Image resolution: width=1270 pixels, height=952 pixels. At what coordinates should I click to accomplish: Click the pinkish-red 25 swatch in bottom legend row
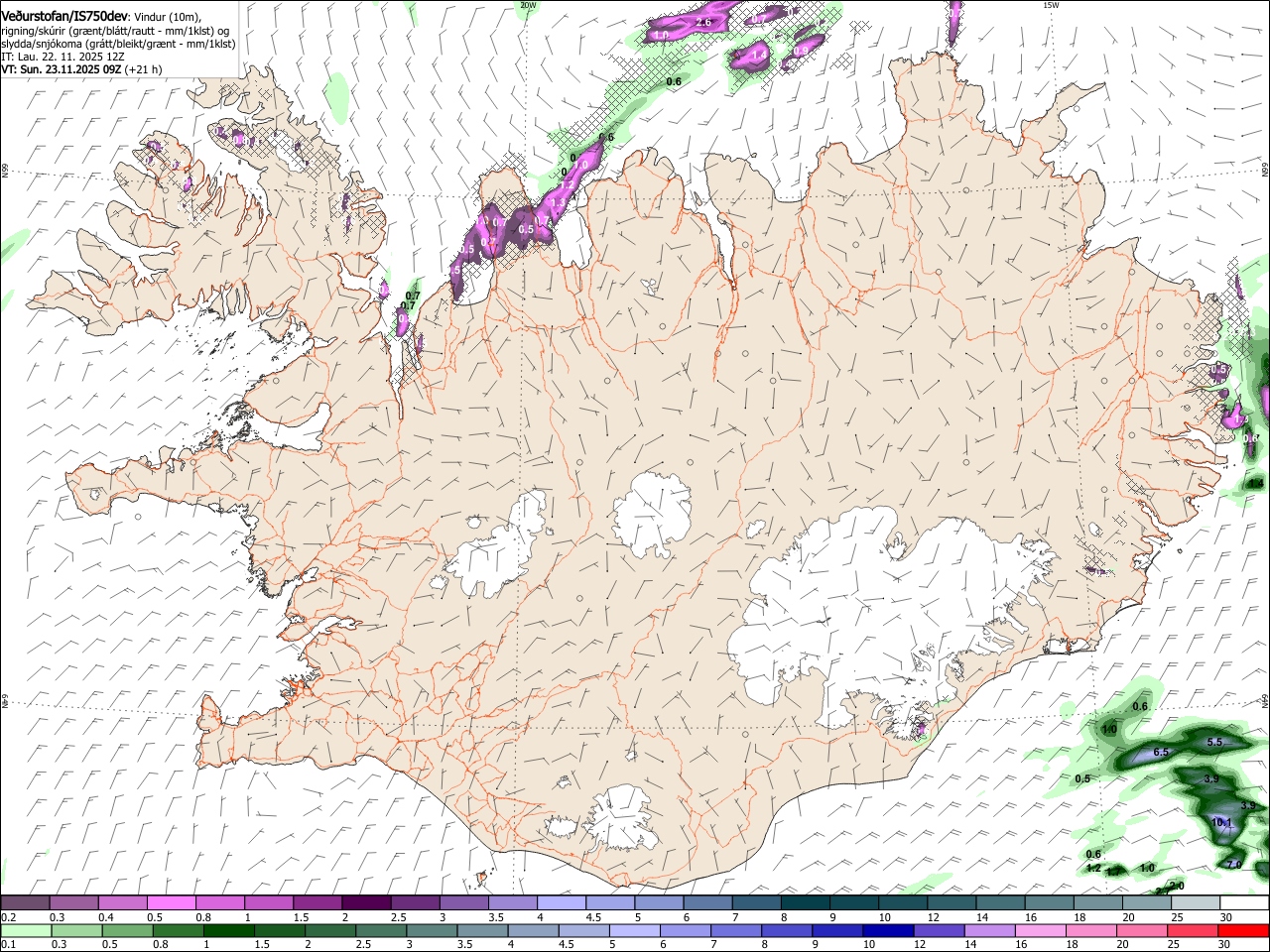pos(1193,930)
